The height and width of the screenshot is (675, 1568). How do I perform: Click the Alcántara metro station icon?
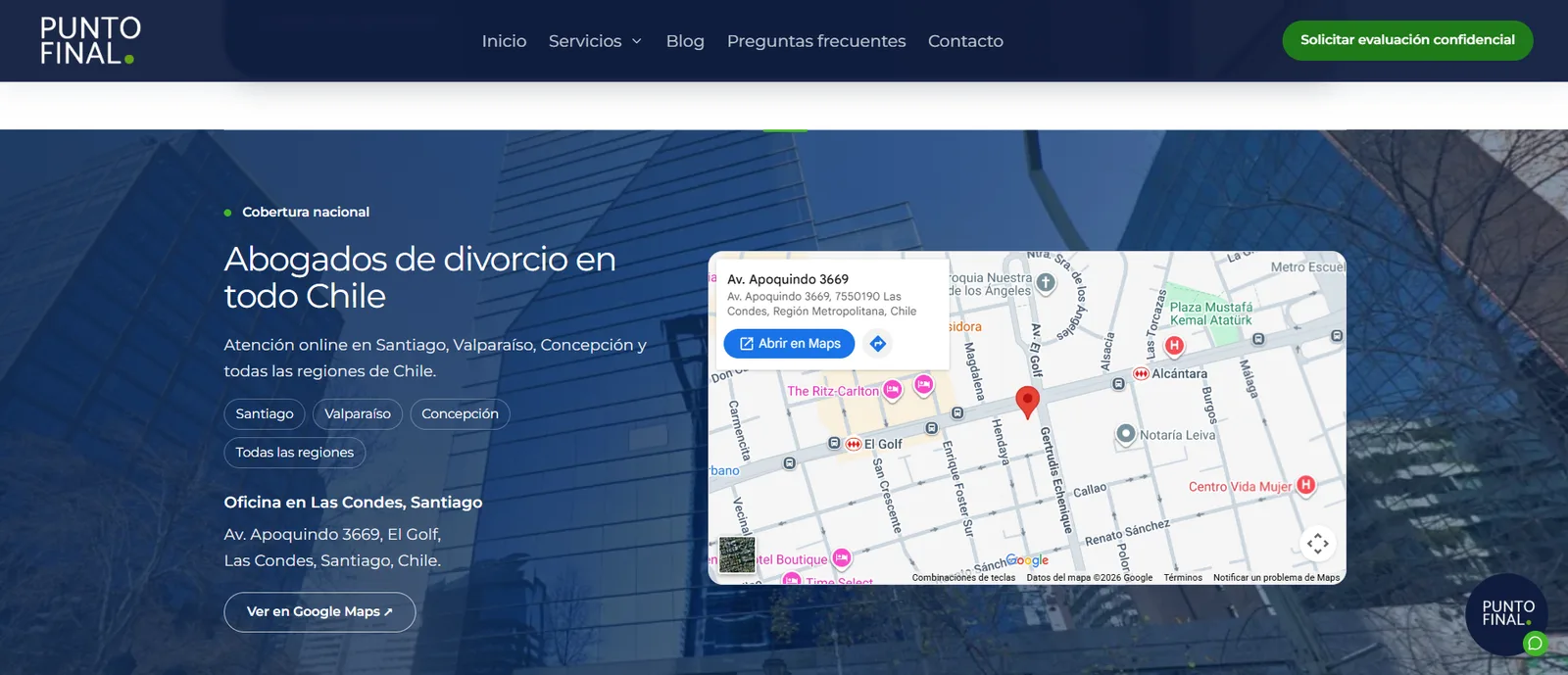click(1141, 373)
